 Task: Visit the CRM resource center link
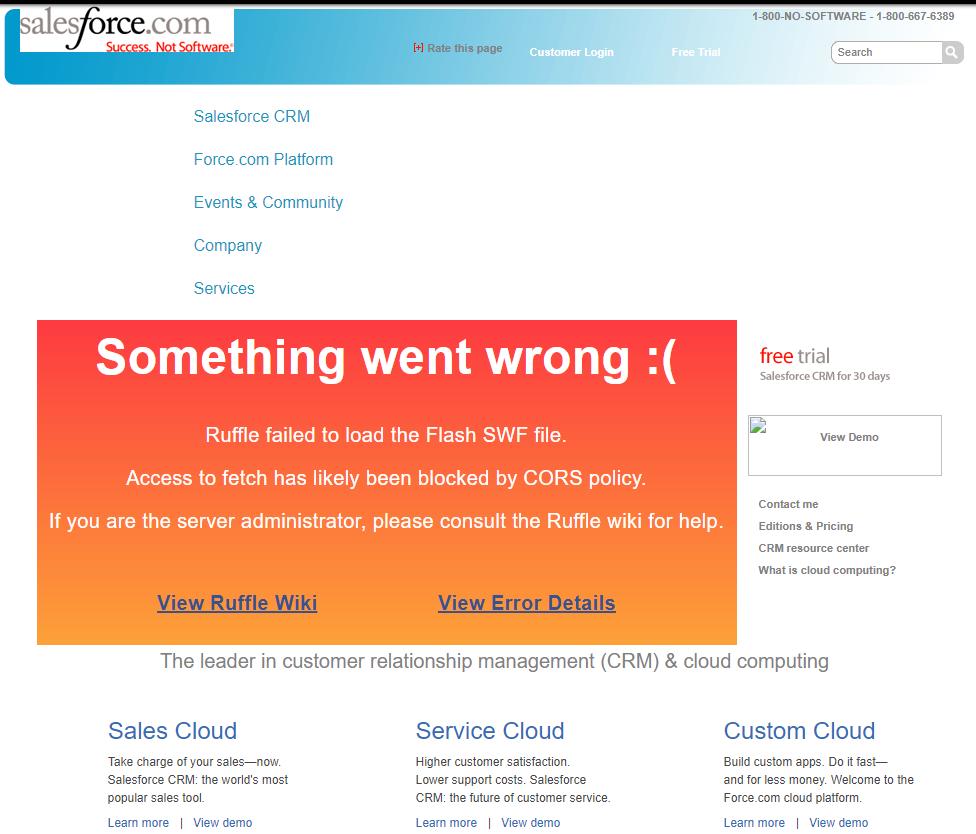813,548
